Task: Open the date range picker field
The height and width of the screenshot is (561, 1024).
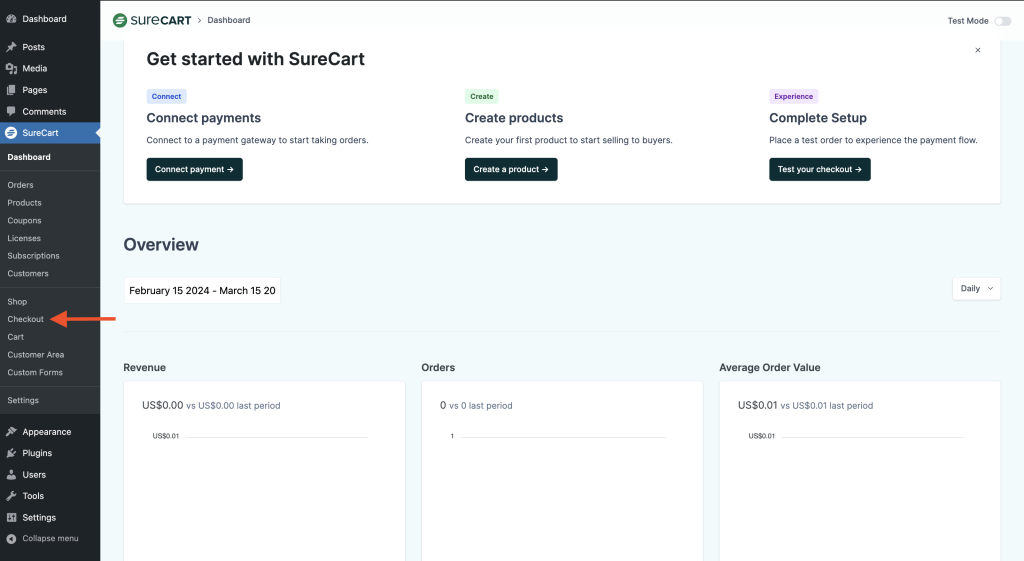Action: point(202,291)
